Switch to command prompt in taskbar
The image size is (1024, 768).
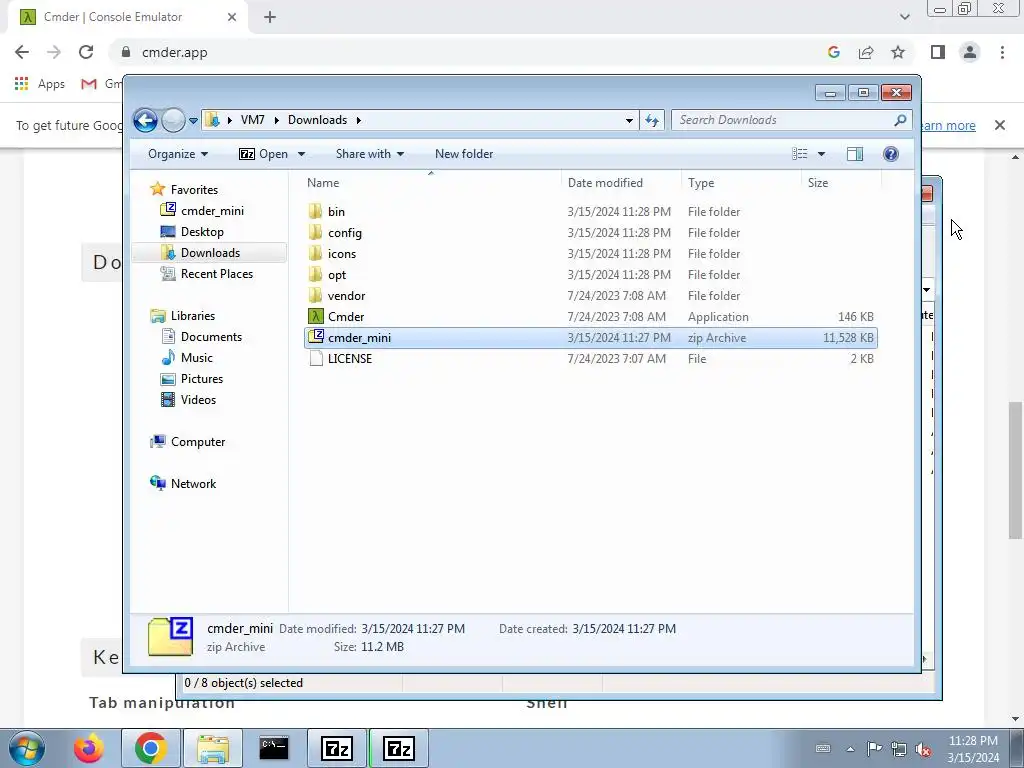click(274, 748)
